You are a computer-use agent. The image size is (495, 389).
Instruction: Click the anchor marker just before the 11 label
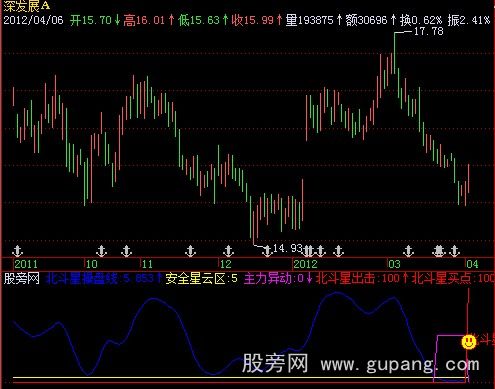pos(126,251)
